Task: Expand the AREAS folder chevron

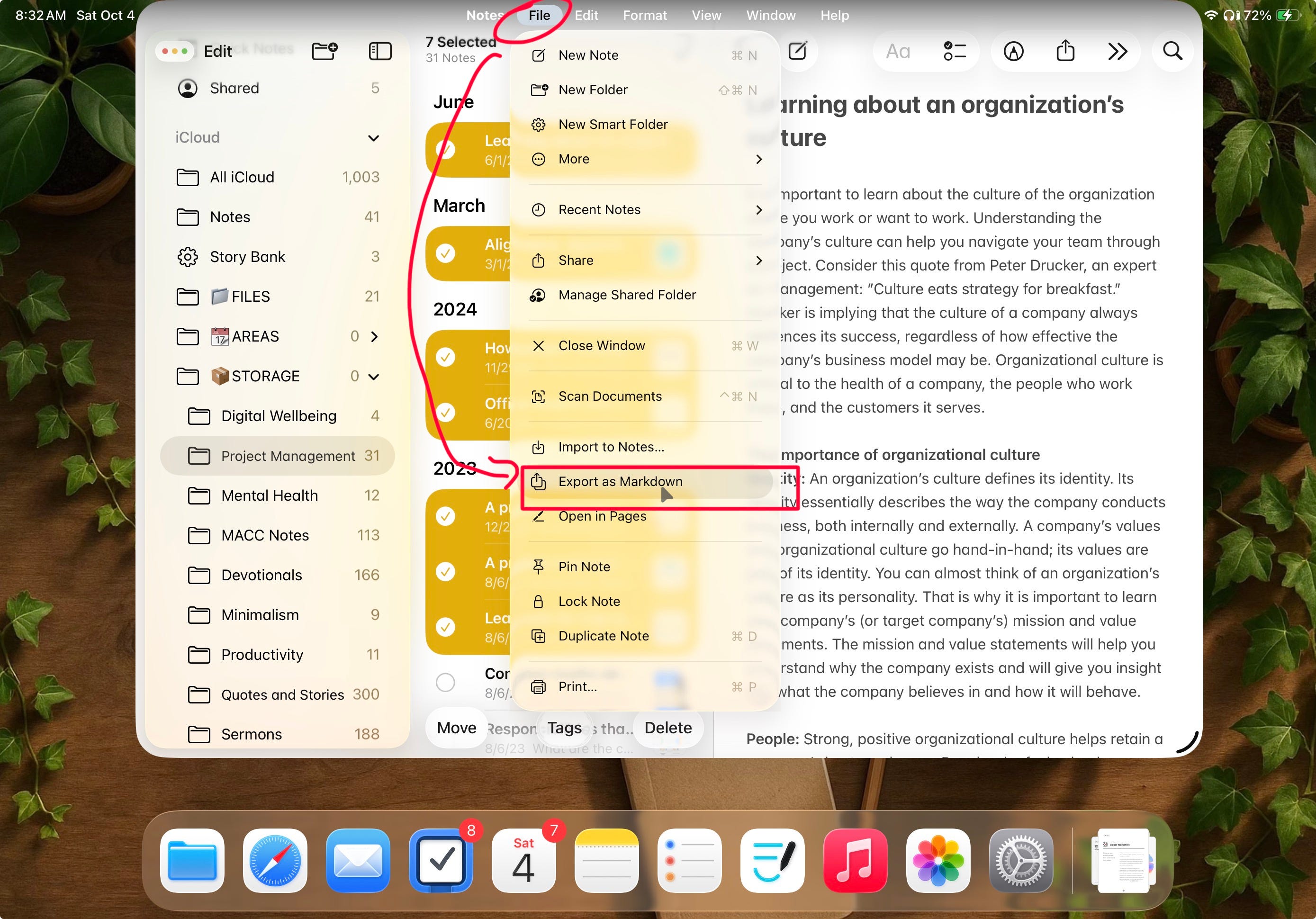Action: (x=374, y=336)
